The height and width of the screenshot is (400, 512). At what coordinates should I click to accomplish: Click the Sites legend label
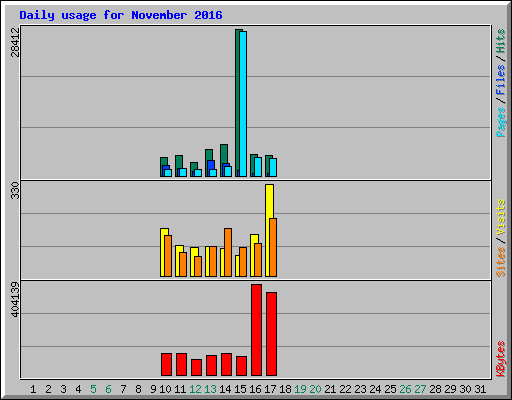501,262
